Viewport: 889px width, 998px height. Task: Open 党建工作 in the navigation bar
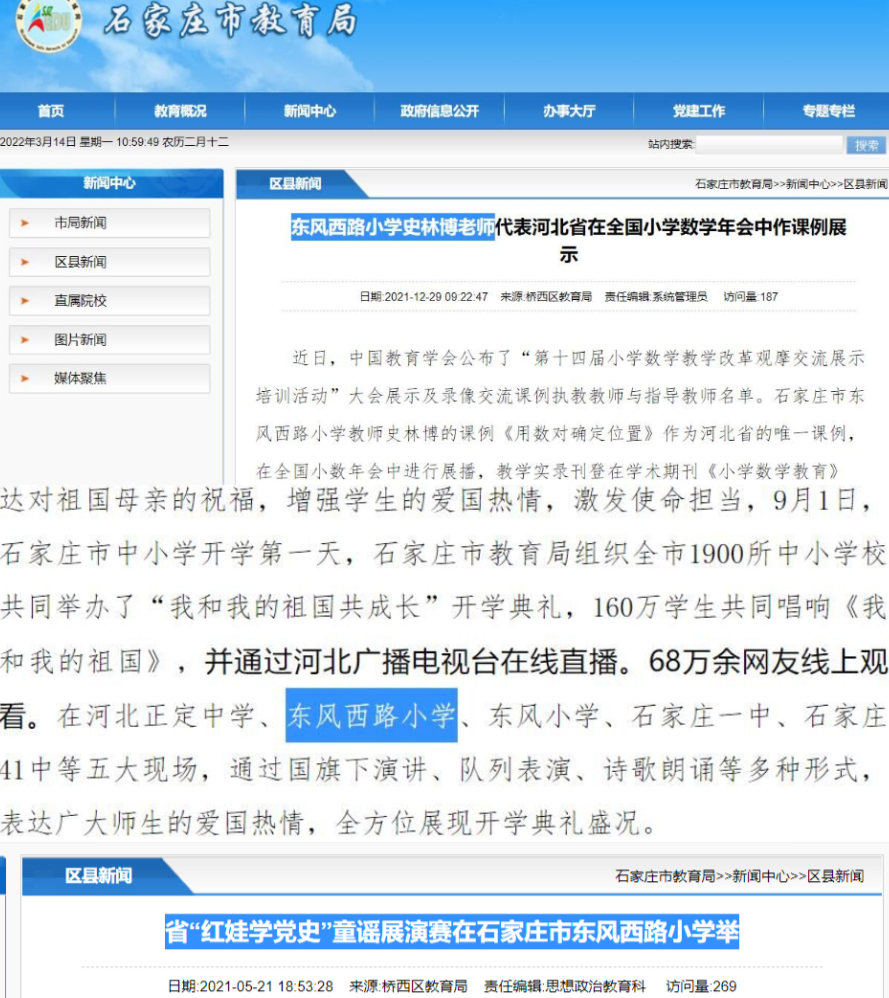(699, 111)
